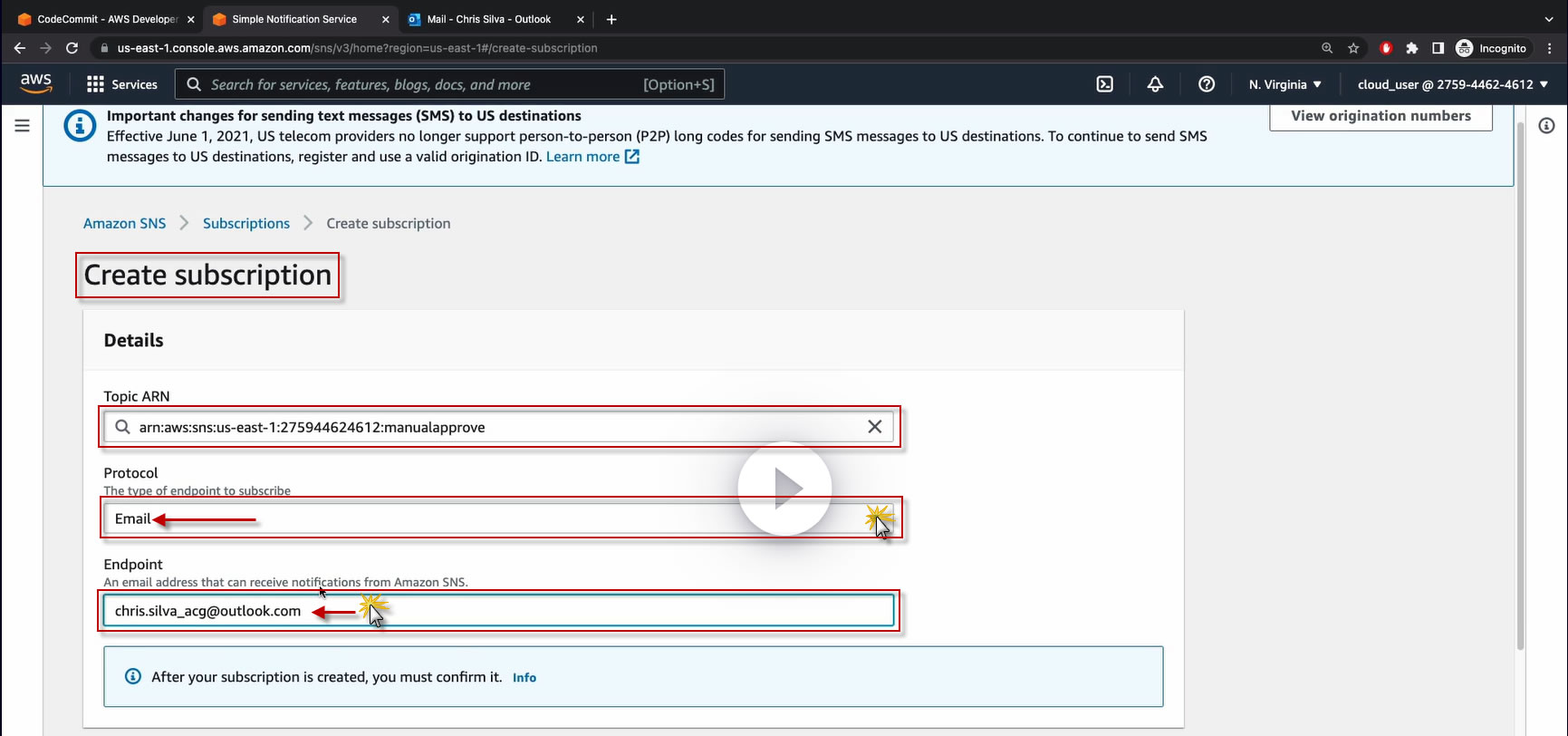Close the Simple Notification Service tab
This screenshot has width=1568, height=736.
386,19
